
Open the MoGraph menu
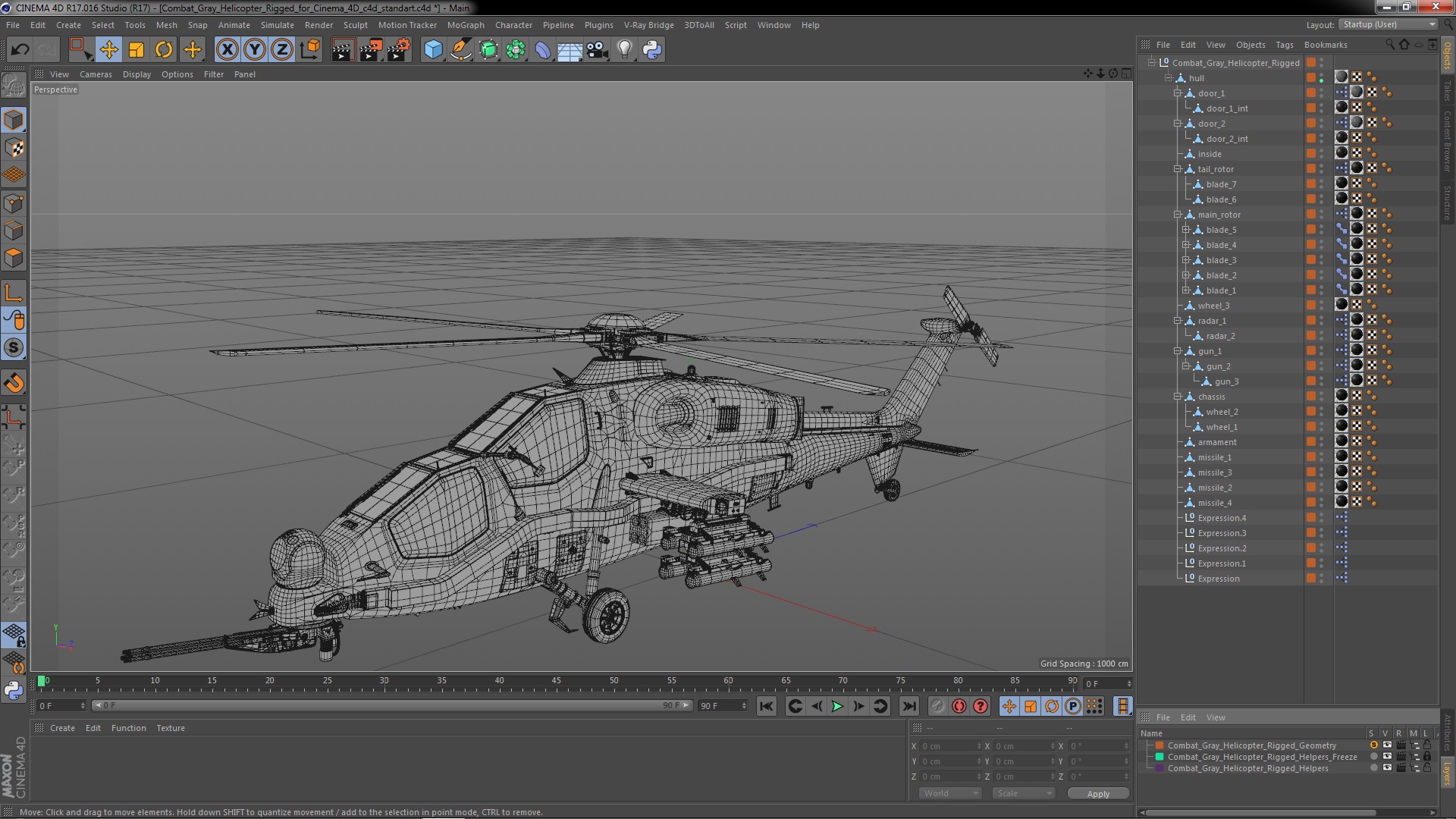(465, 25)
